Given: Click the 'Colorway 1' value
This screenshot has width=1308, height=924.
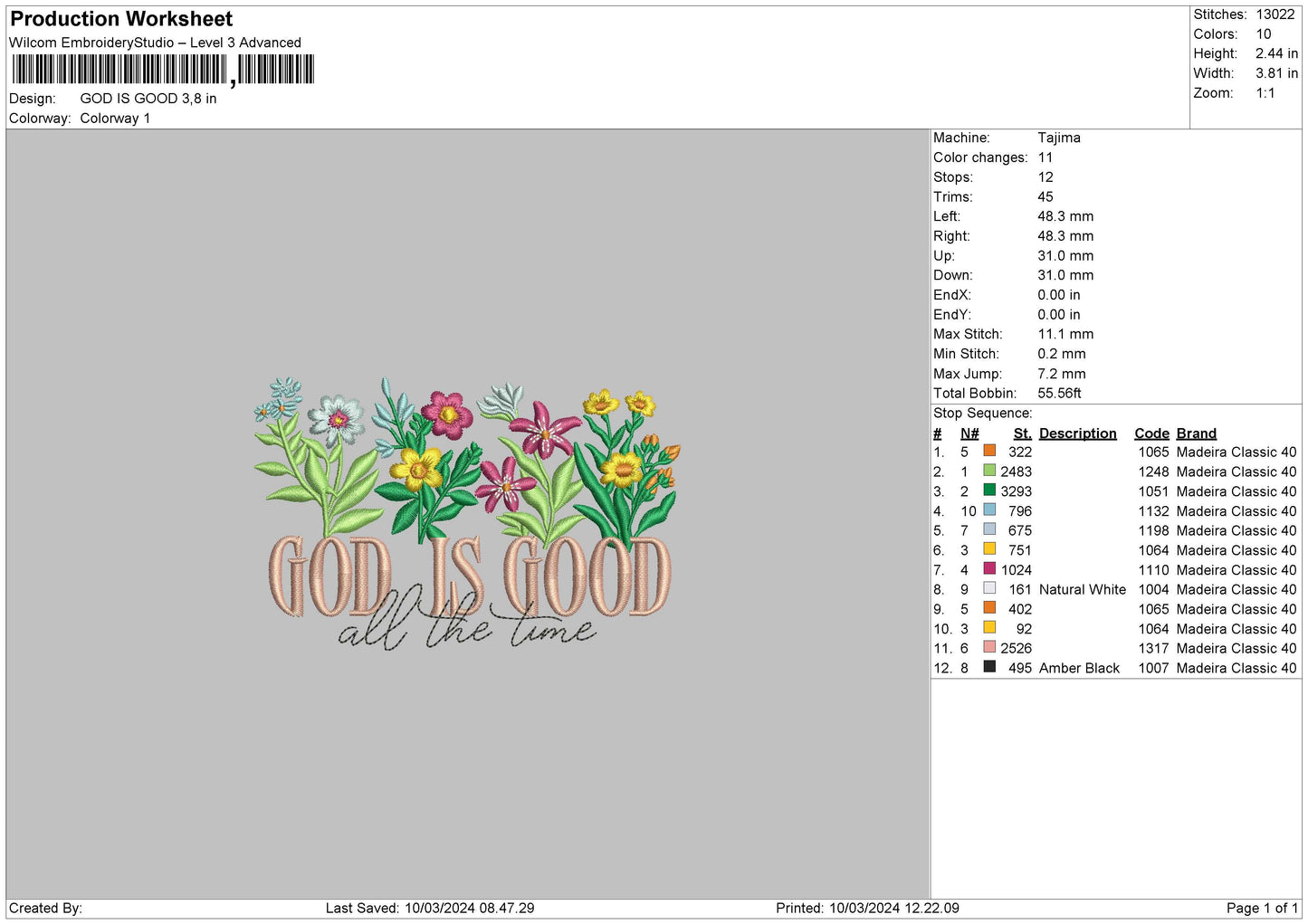Looking at the screenshot, I should click(x=115, y=119).
